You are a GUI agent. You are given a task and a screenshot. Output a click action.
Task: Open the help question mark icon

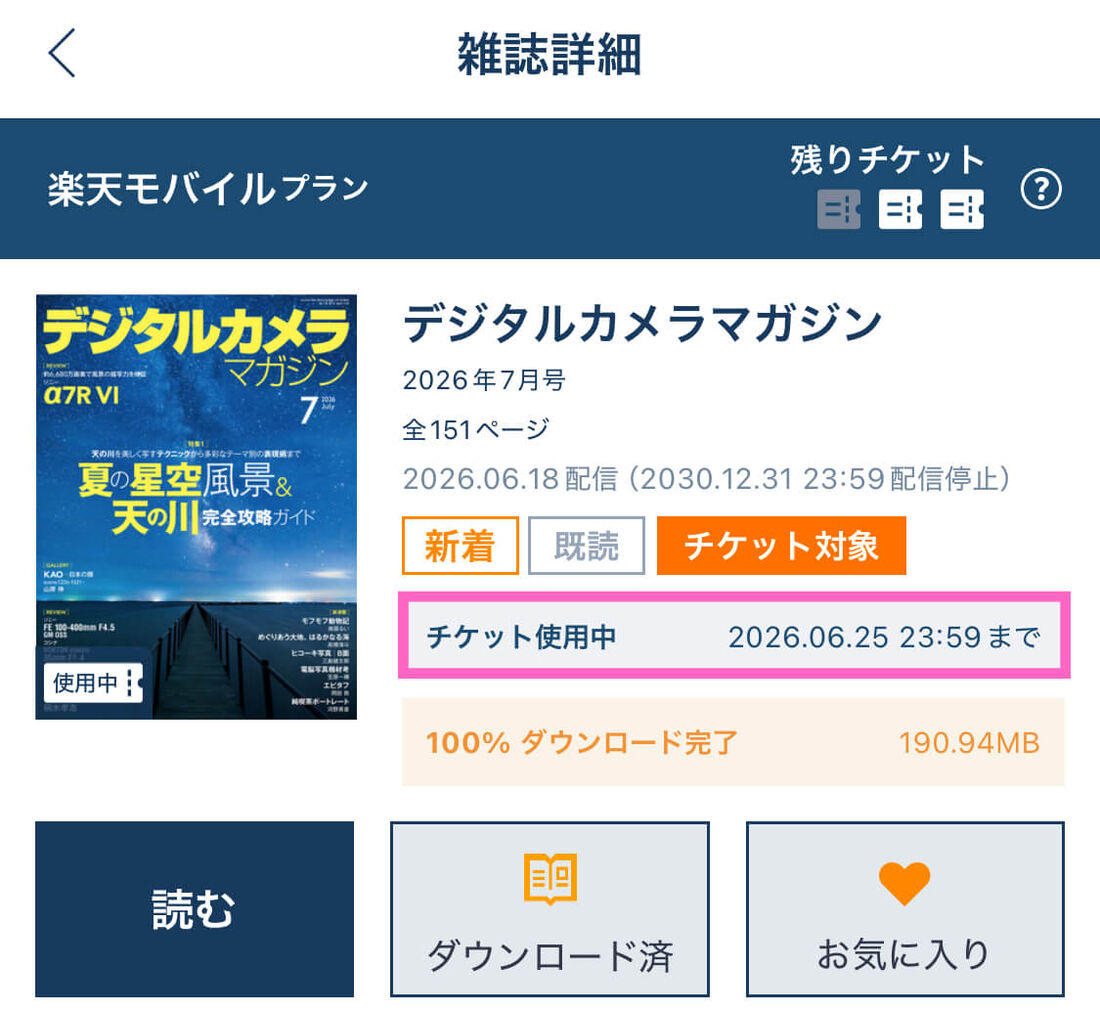(x=1040, y=189)
